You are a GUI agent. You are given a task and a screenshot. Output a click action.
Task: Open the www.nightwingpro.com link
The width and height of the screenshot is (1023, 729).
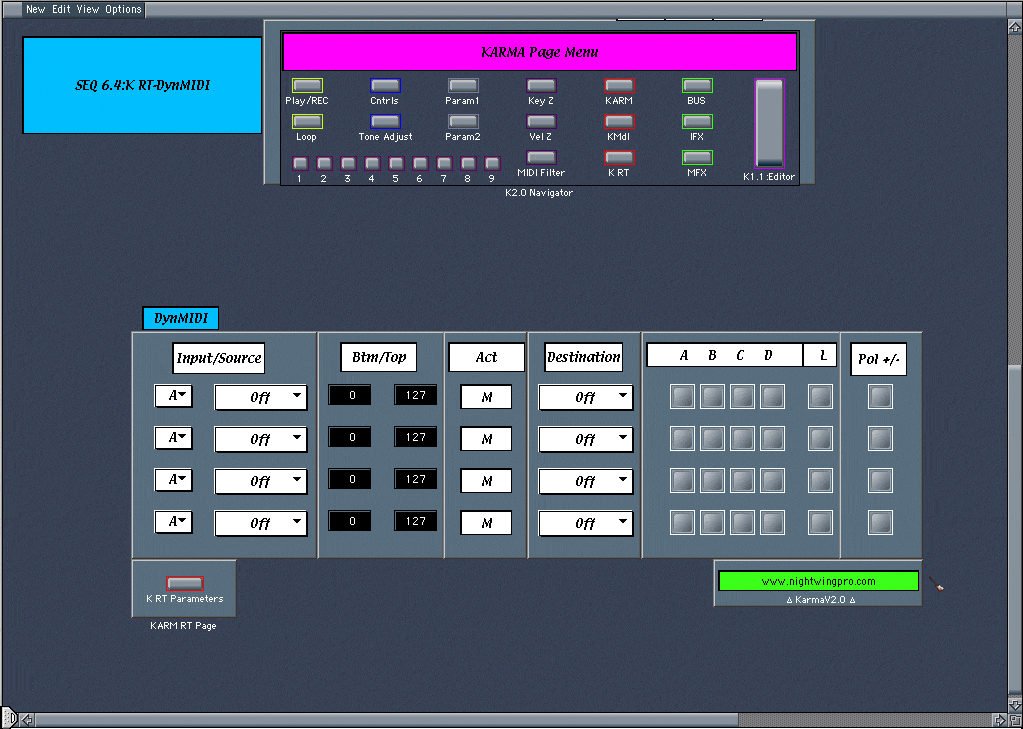coord(817,581)
